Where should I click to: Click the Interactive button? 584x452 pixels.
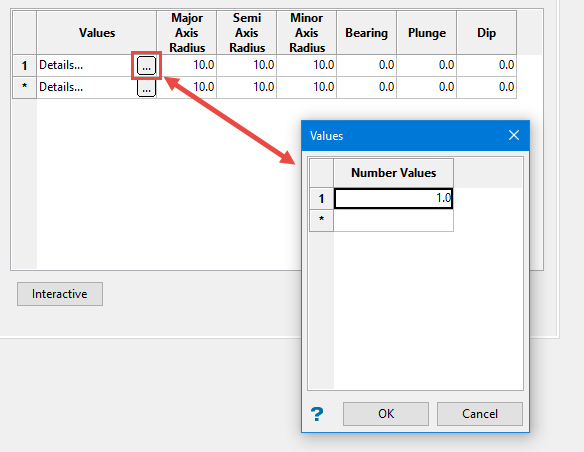tap(60, 294)
